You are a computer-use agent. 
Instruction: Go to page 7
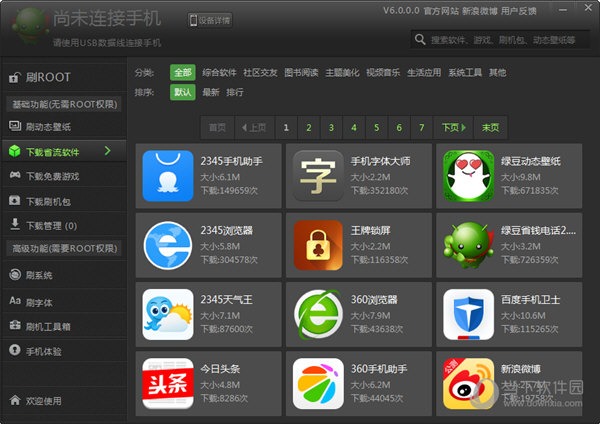pyautogui.click(x=422, y=127)
